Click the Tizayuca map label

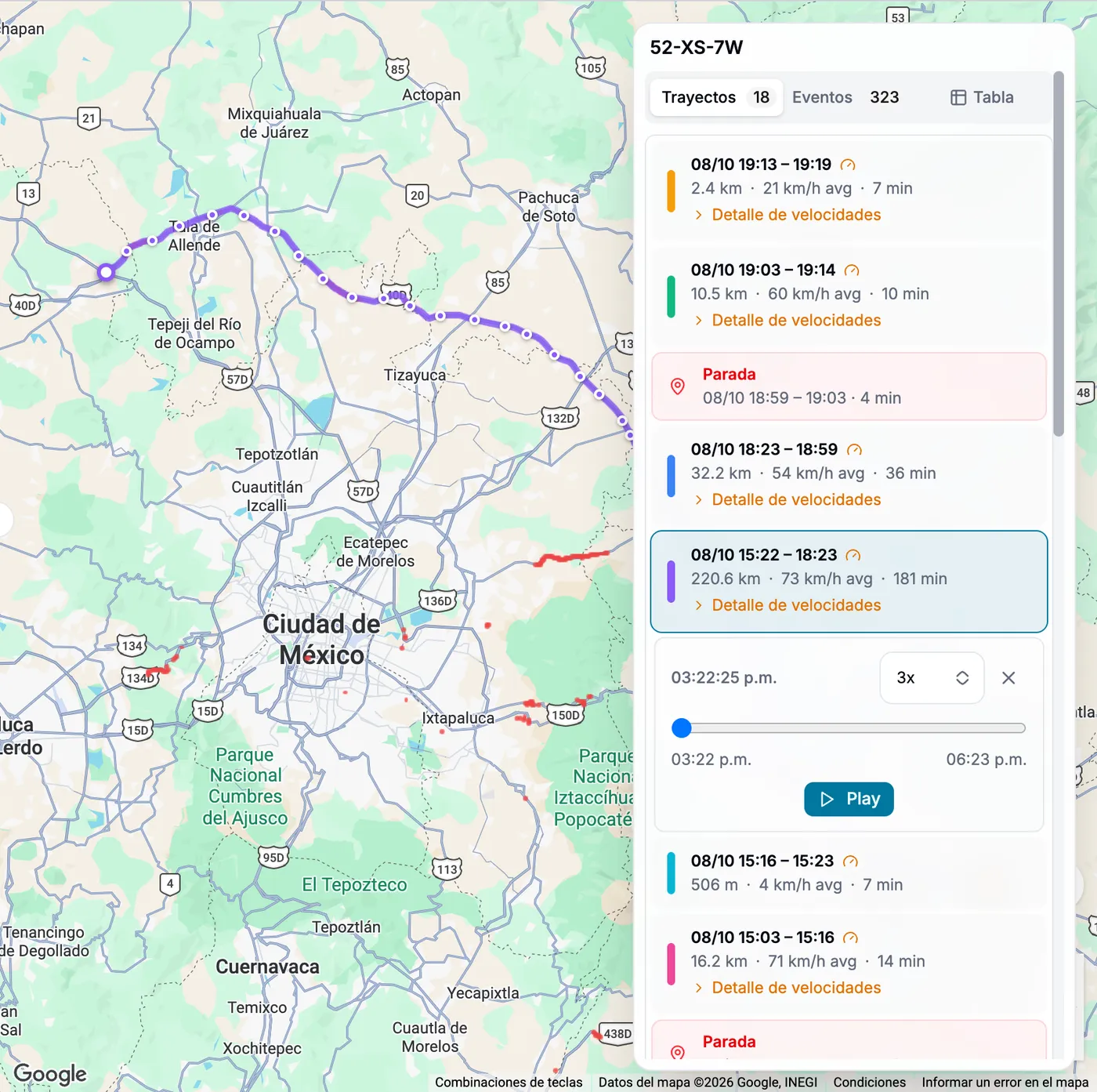coord(415,375)
